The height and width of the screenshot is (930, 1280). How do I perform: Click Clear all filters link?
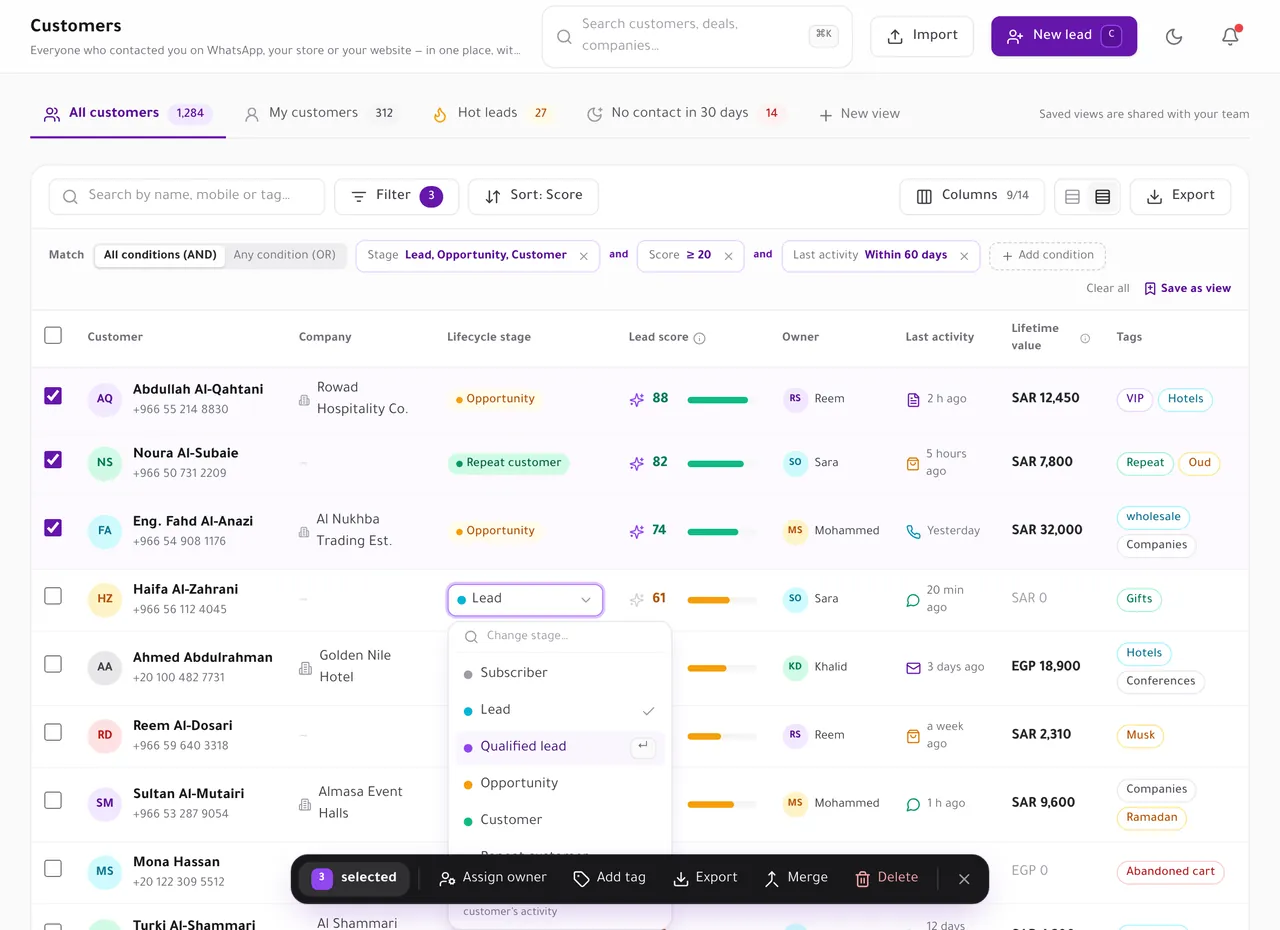(x=1108, y=289)
